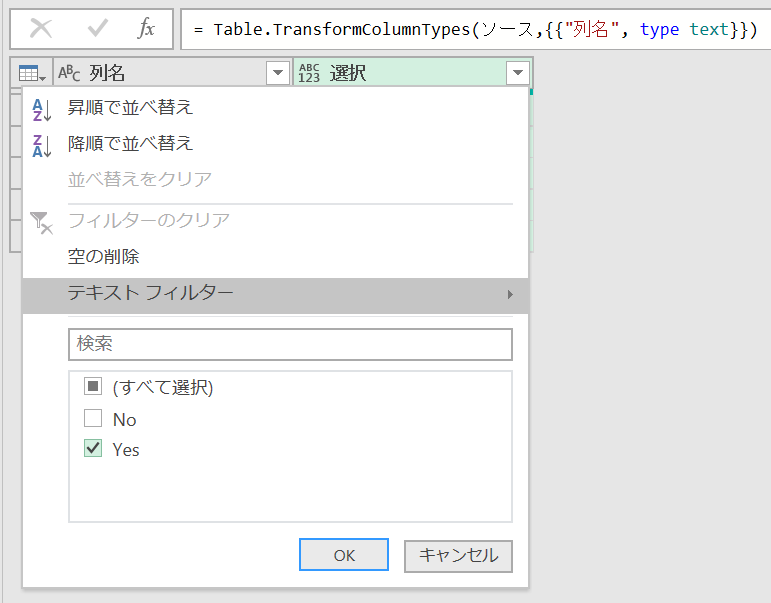Choose 空の削除 from the menu

pos(275,257)
